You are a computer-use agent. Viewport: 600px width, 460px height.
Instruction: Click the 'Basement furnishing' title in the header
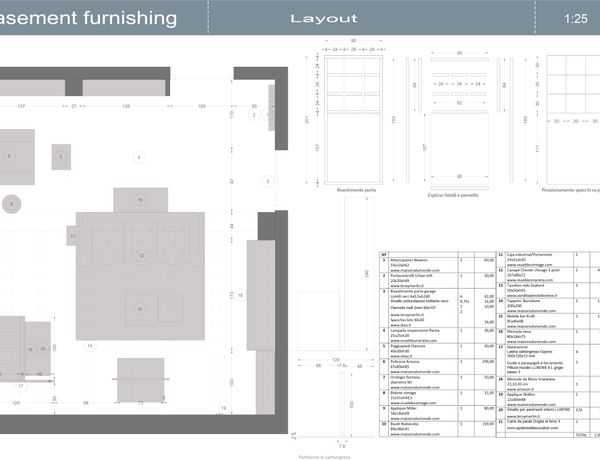click(x=88, y=18)
